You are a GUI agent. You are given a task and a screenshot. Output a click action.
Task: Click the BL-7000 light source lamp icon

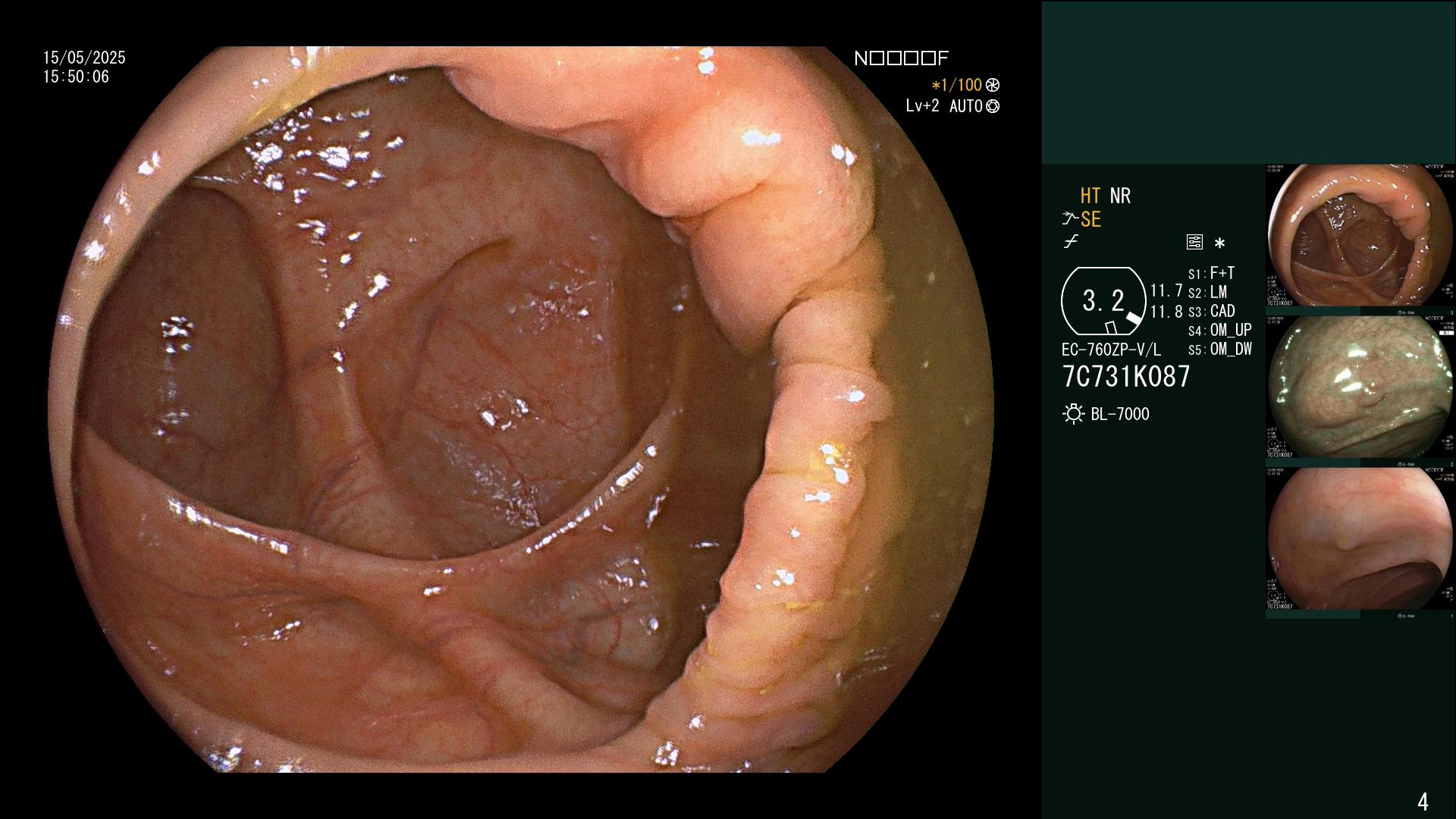[1074, 414]
